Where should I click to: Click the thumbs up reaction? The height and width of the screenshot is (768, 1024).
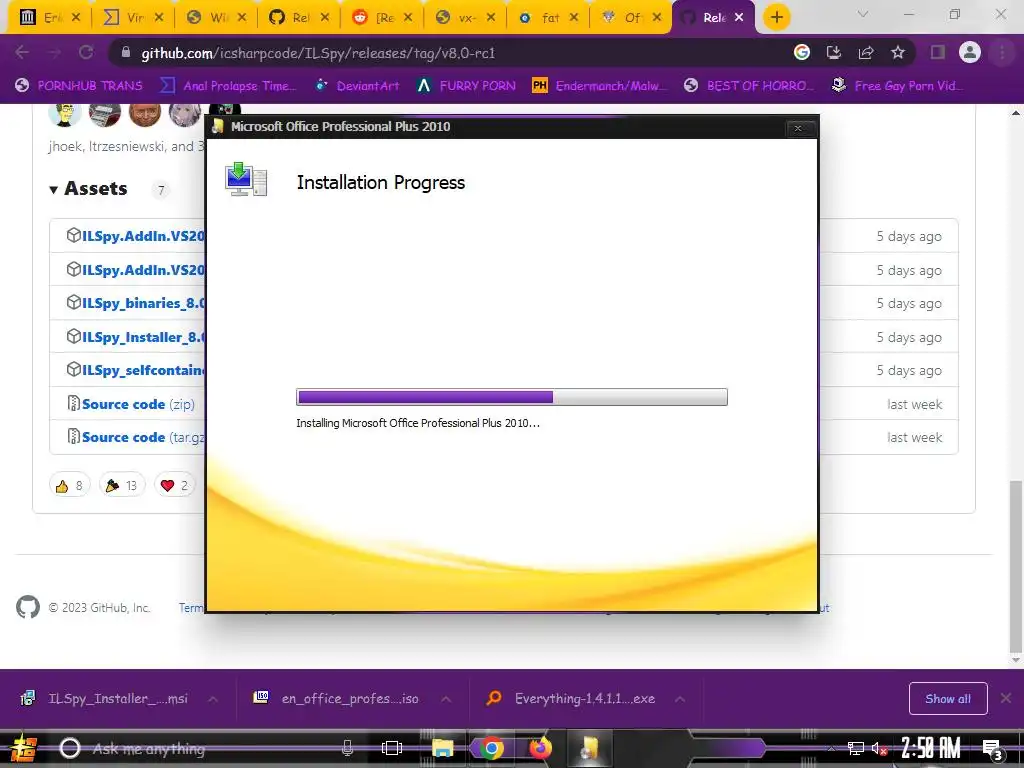(69, 485)
